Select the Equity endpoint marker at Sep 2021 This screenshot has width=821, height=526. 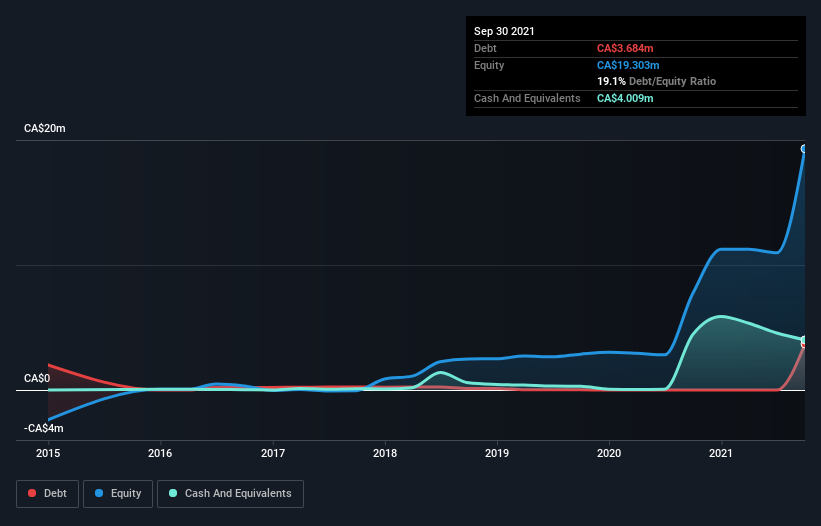(x=804, y=149)
